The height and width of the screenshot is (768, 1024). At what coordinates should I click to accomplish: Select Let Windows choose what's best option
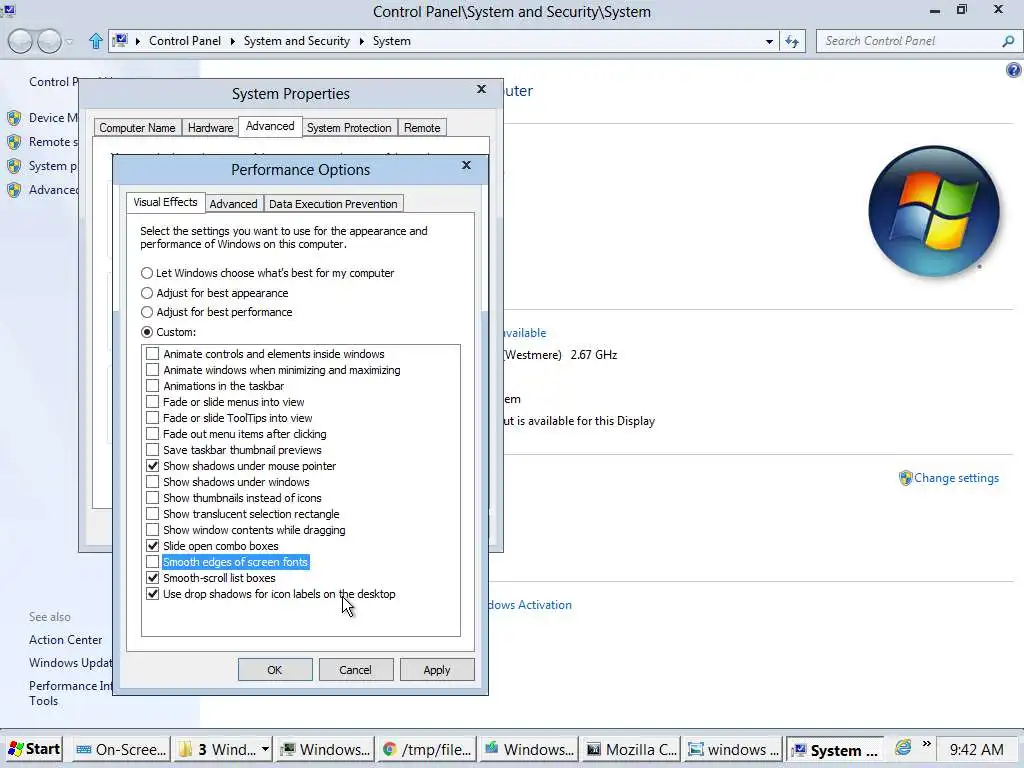267,273
